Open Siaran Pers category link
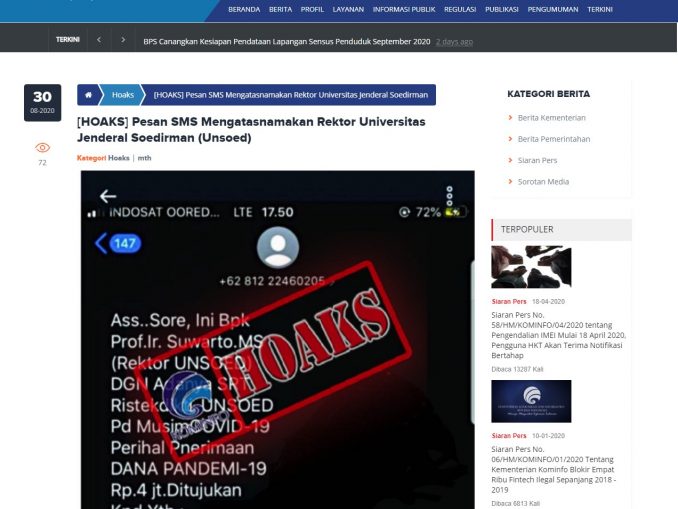This screenshot has width=678, height=509. tap(537, 160)
